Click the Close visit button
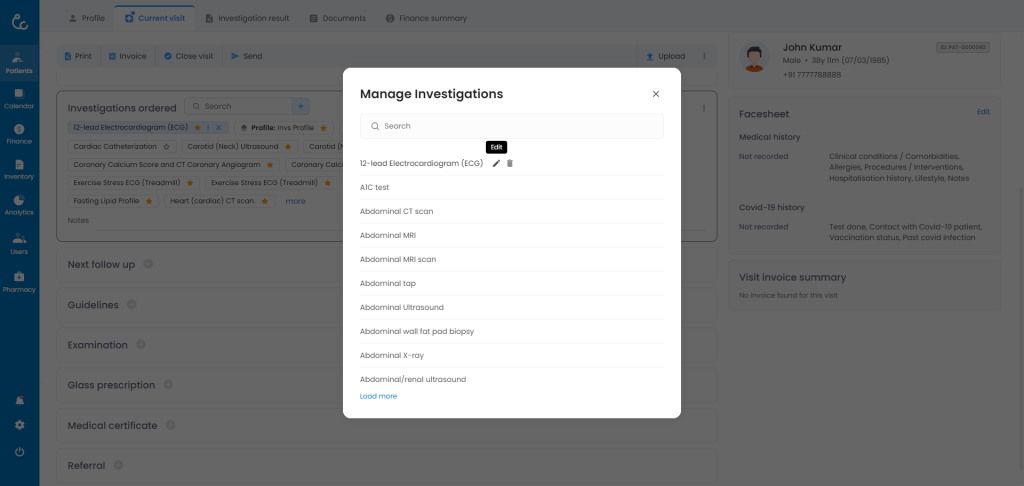The width and height of the screenshot is (1024, 486). point(188,56)
